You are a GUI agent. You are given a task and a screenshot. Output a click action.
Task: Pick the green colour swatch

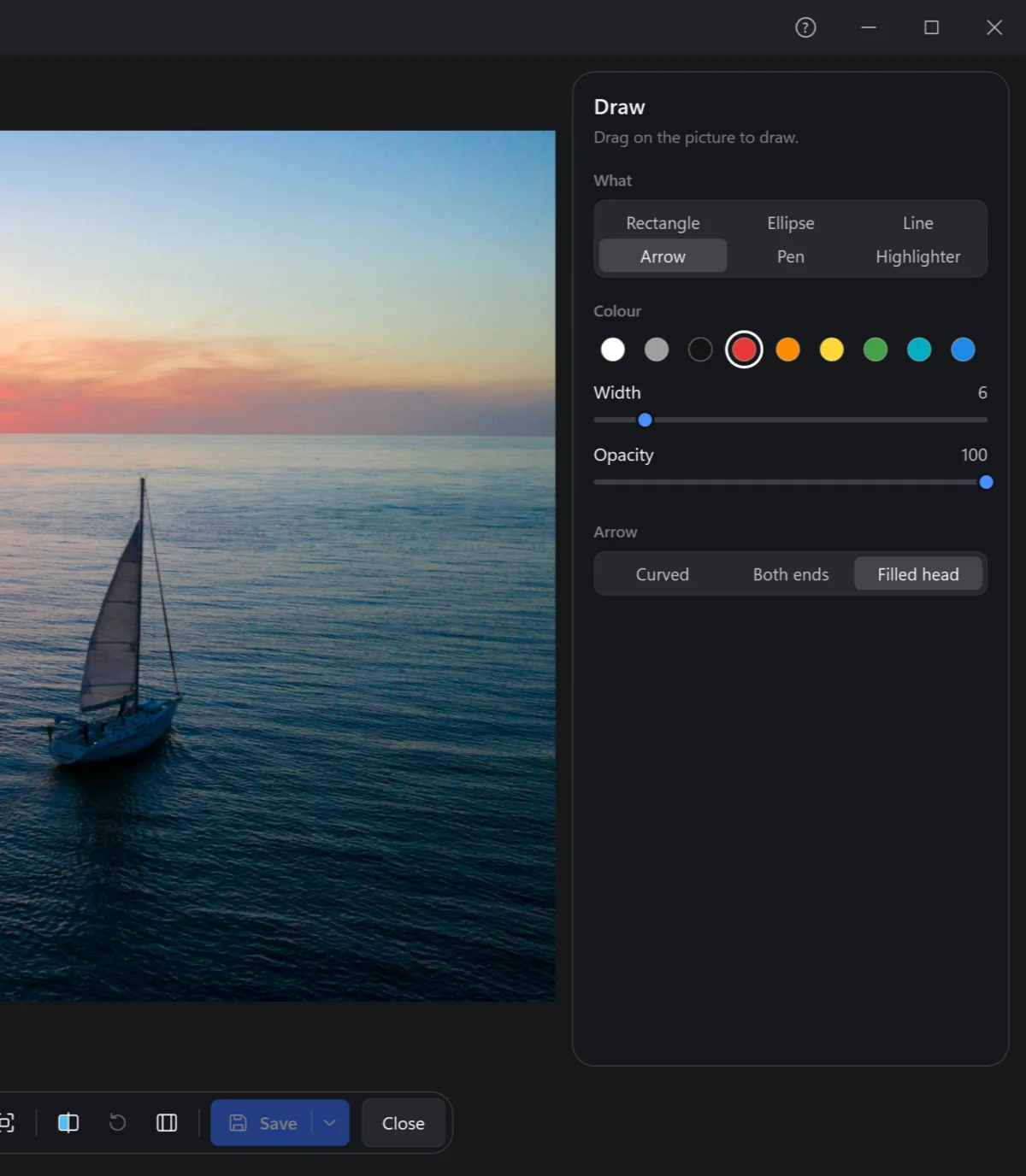pos(876,350)
